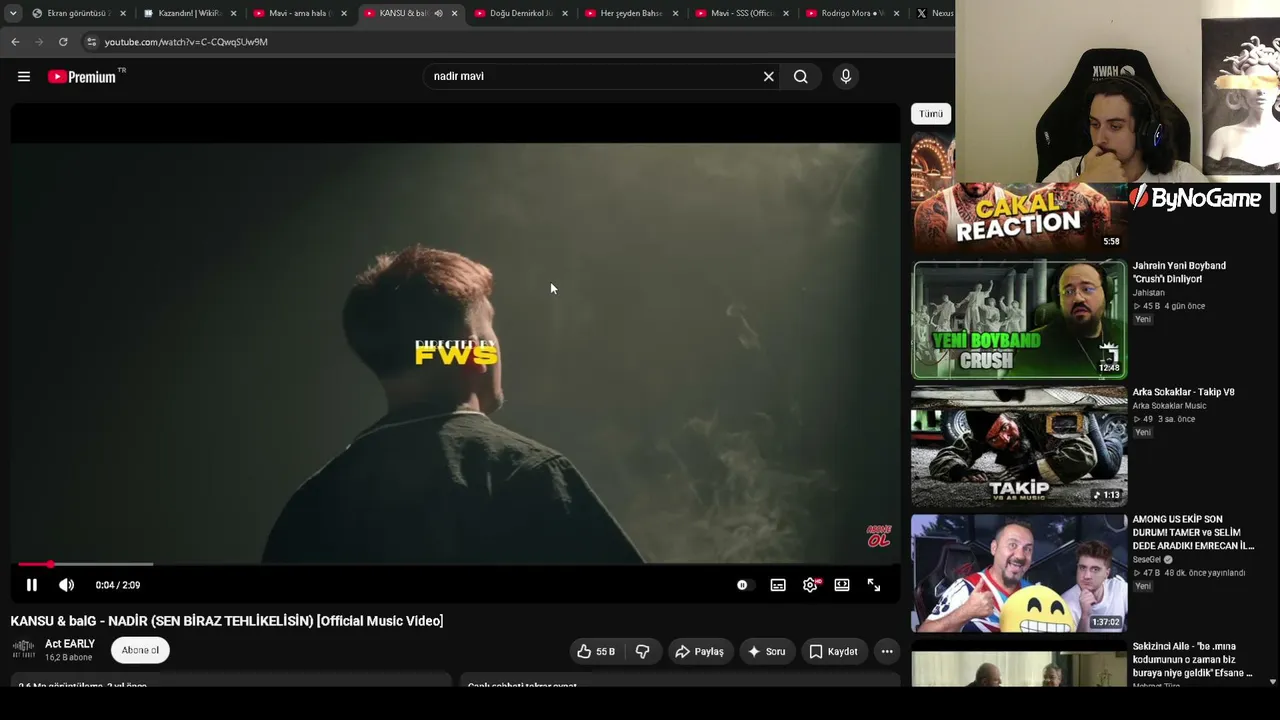
Task: Close the 'Rodrigo Mora' tab
Action: pos(896,13)
